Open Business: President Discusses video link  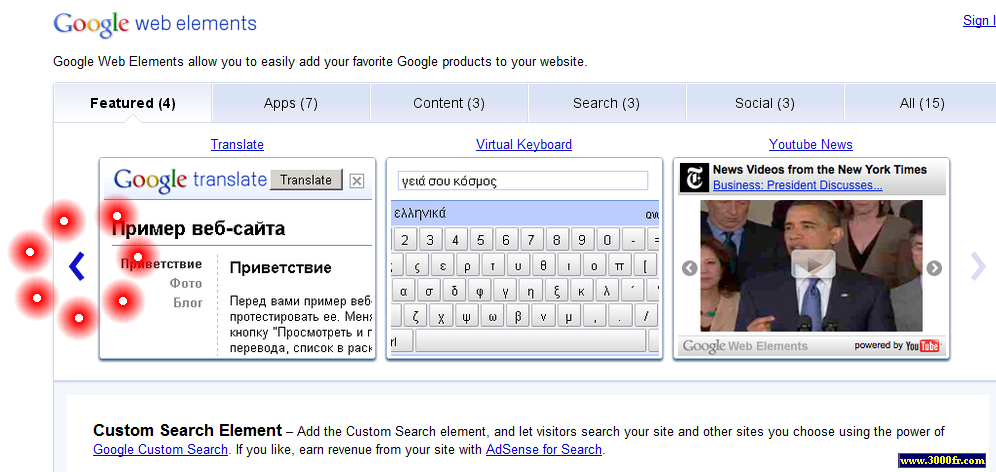click(798, 185)
